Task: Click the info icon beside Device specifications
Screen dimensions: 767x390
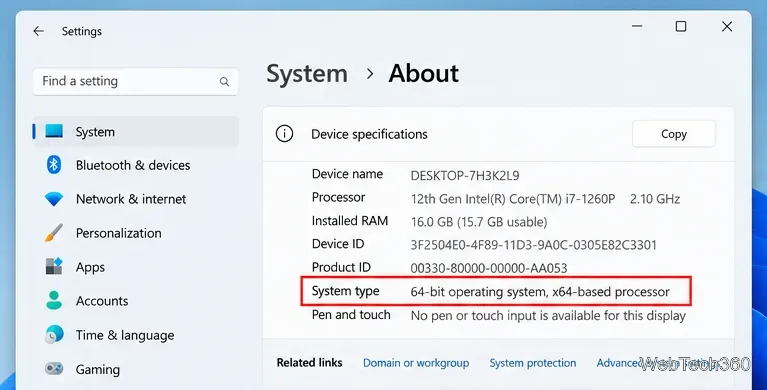Action: pyautogui.click(x=284, y=134)
